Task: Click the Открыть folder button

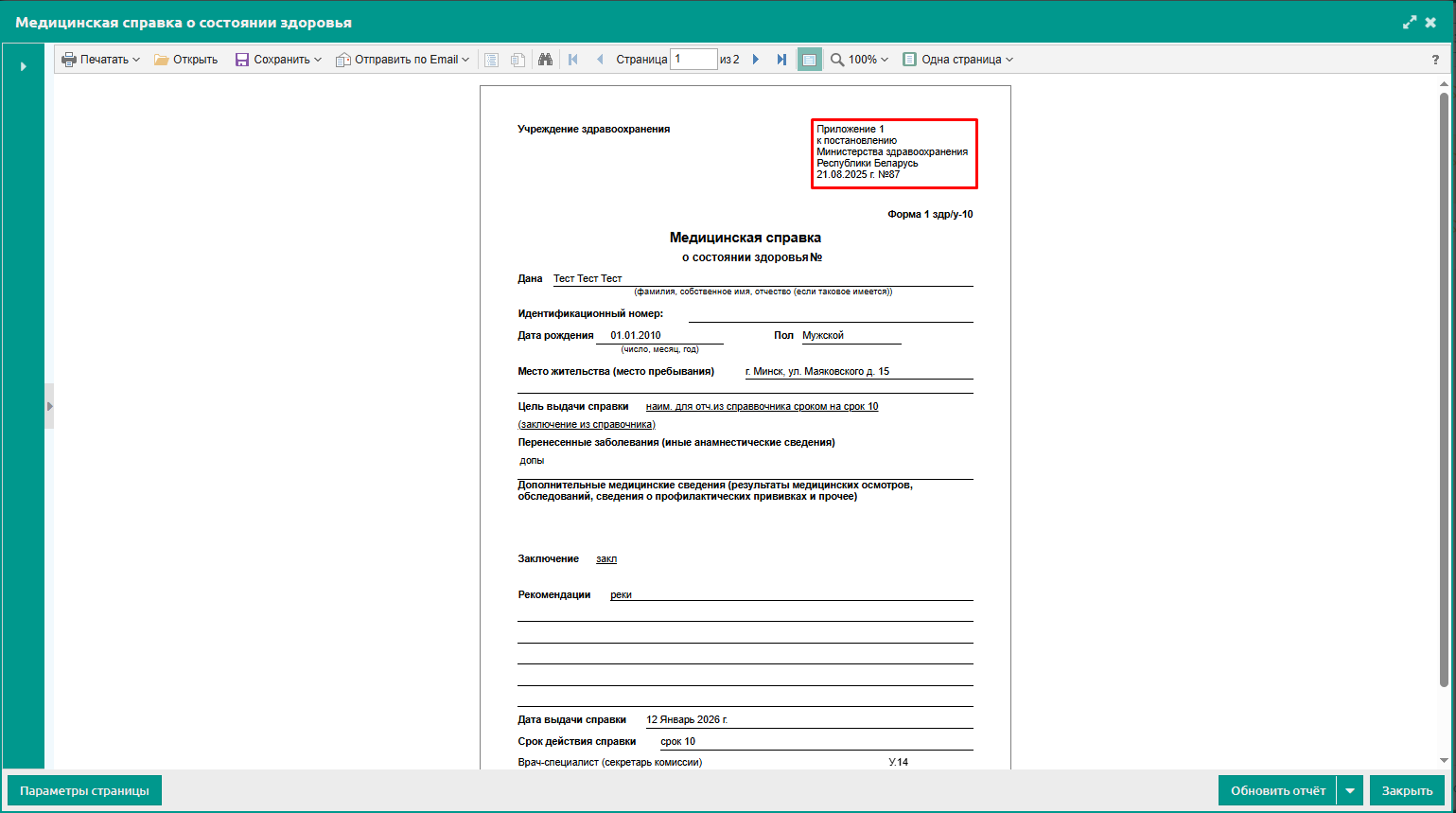Action: (x=186, y=60)
